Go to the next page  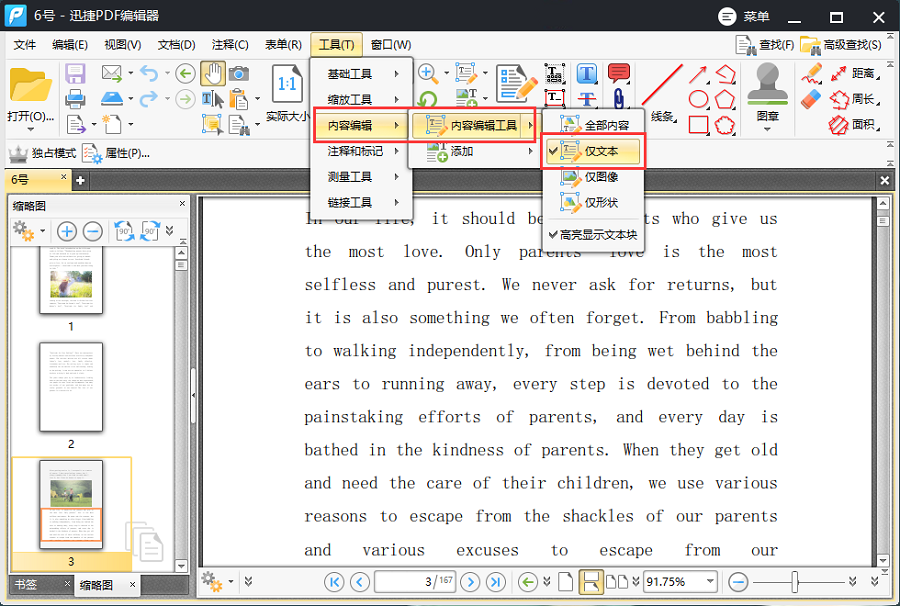470,582
